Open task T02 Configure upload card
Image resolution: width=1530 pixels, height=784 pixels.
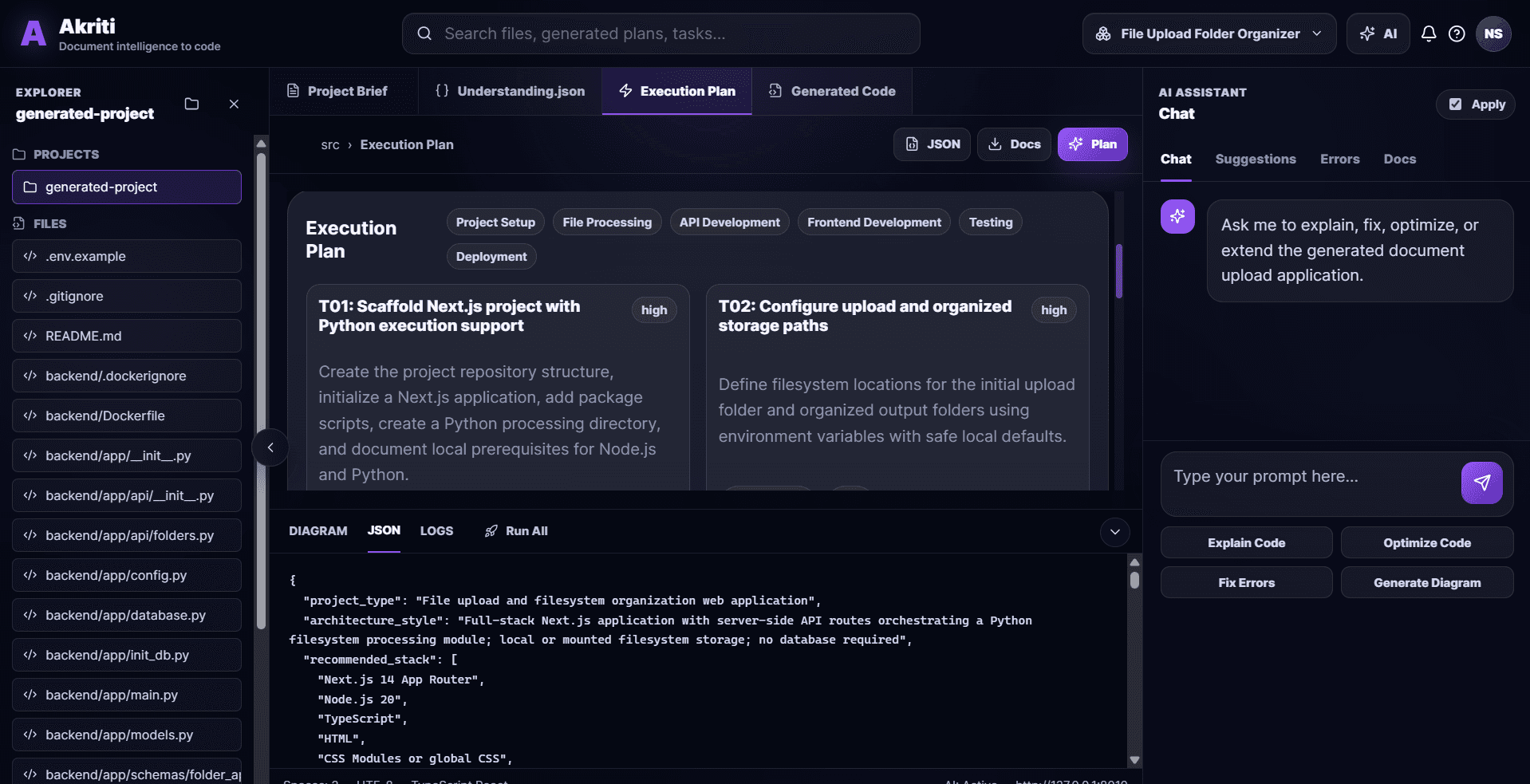point(897,388)
